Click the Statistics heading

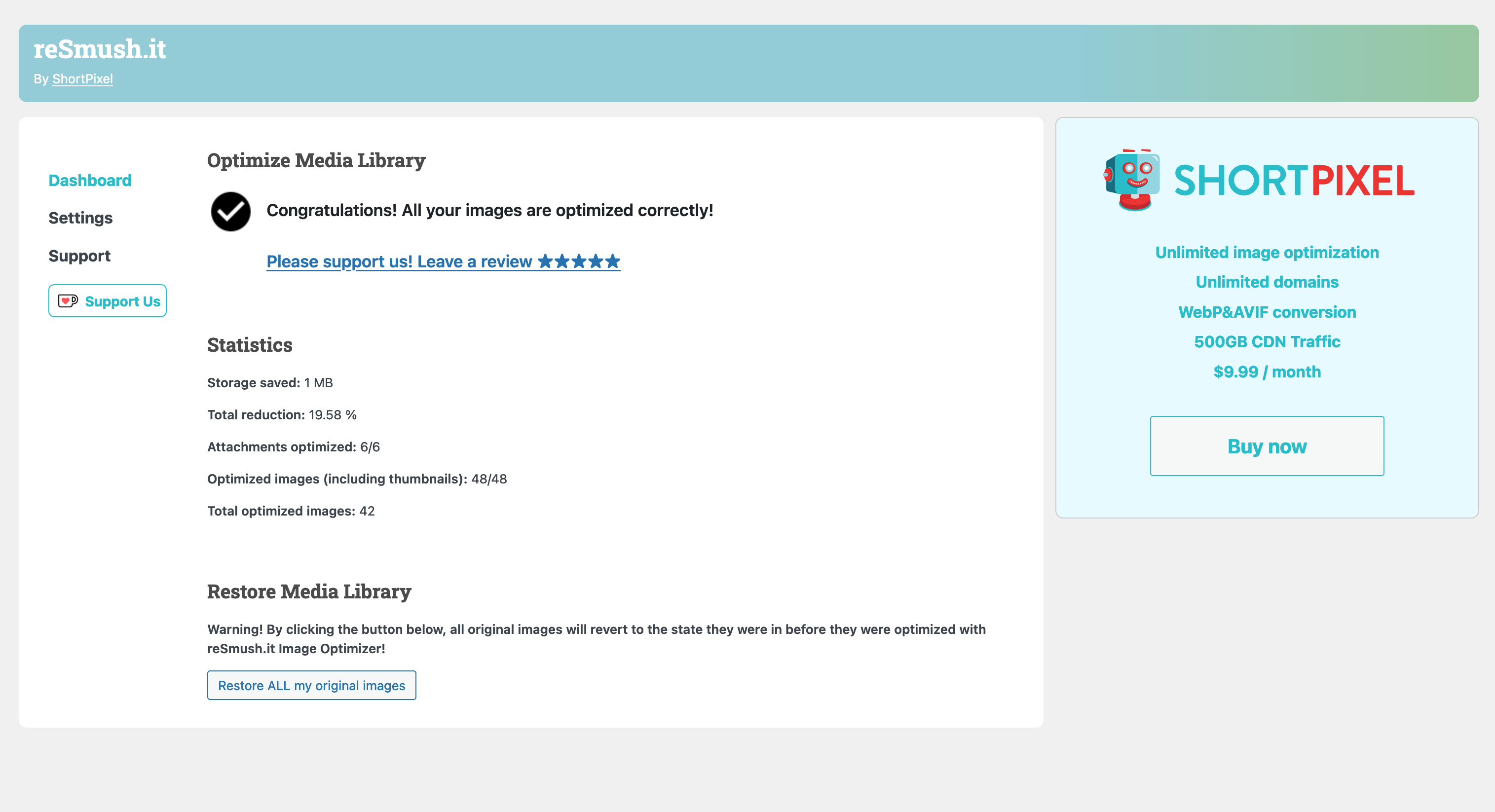pyautogui.click(x=250, y=345)
